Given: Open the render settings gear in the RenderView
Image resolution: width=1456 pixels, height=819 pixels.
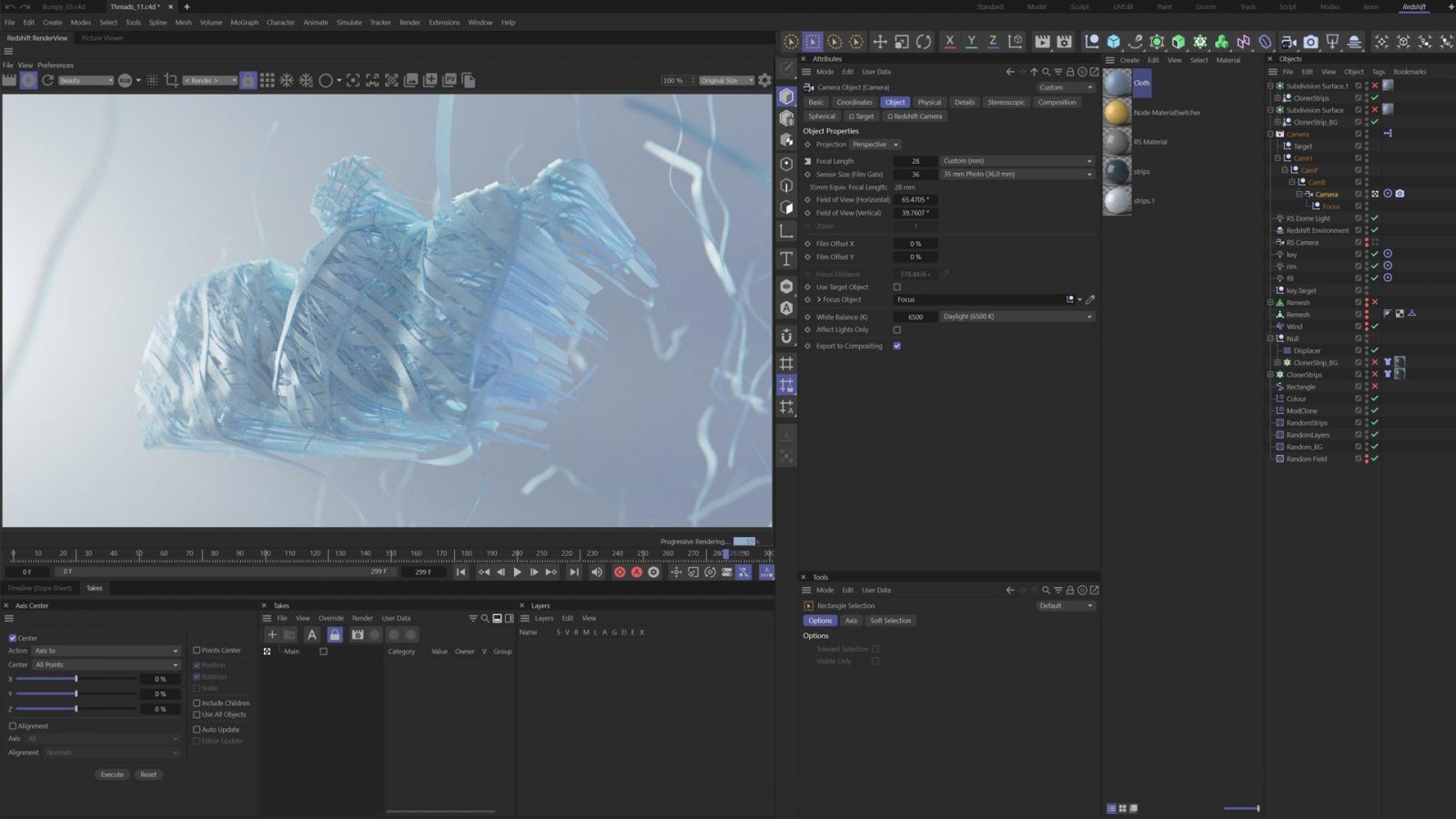Looking at the screenshot, I should click(x=764, y=80).
